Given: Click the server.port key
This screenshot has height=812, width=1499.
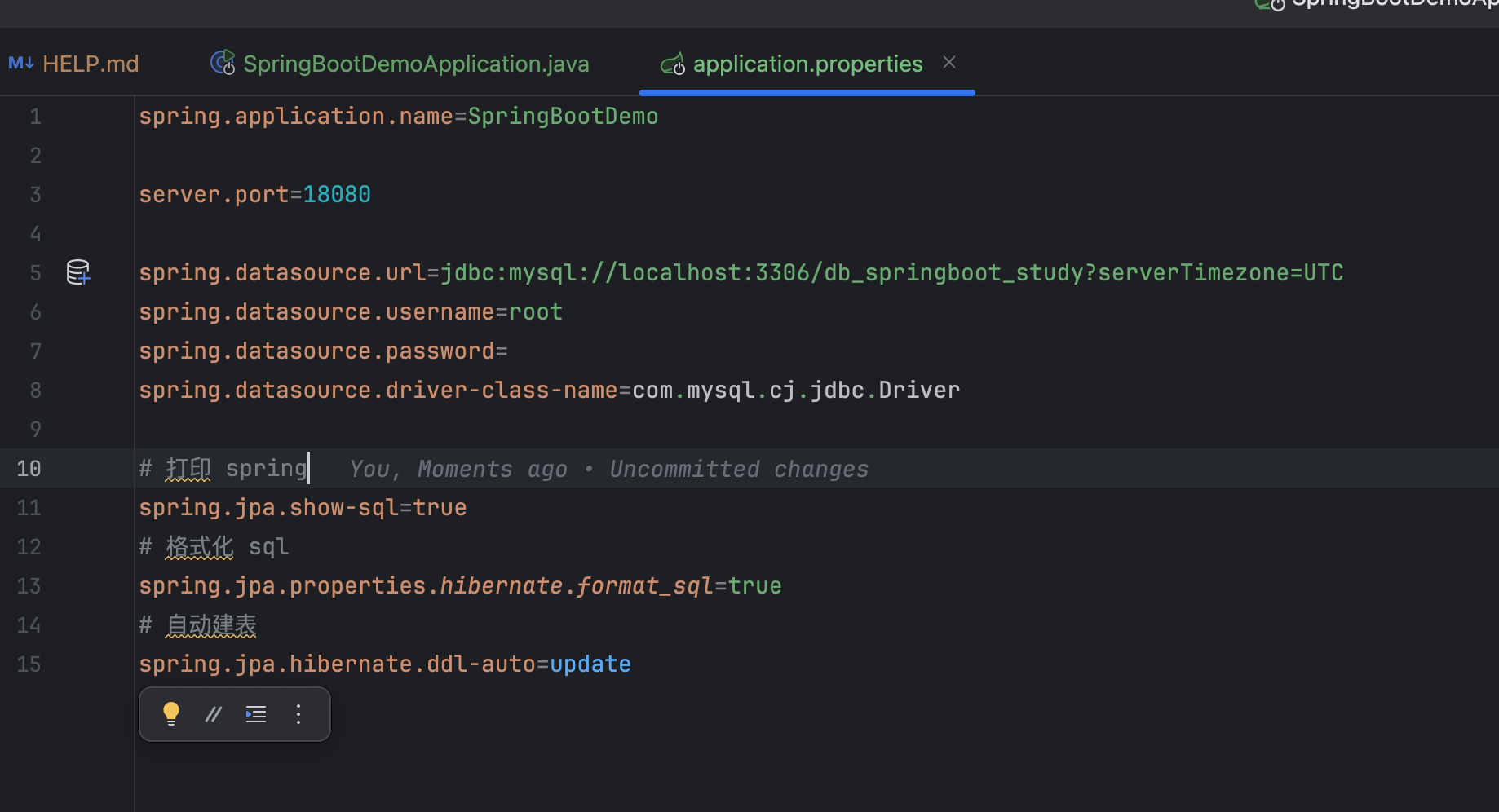Looking at the screenshot, I should (x=214, y=195).
